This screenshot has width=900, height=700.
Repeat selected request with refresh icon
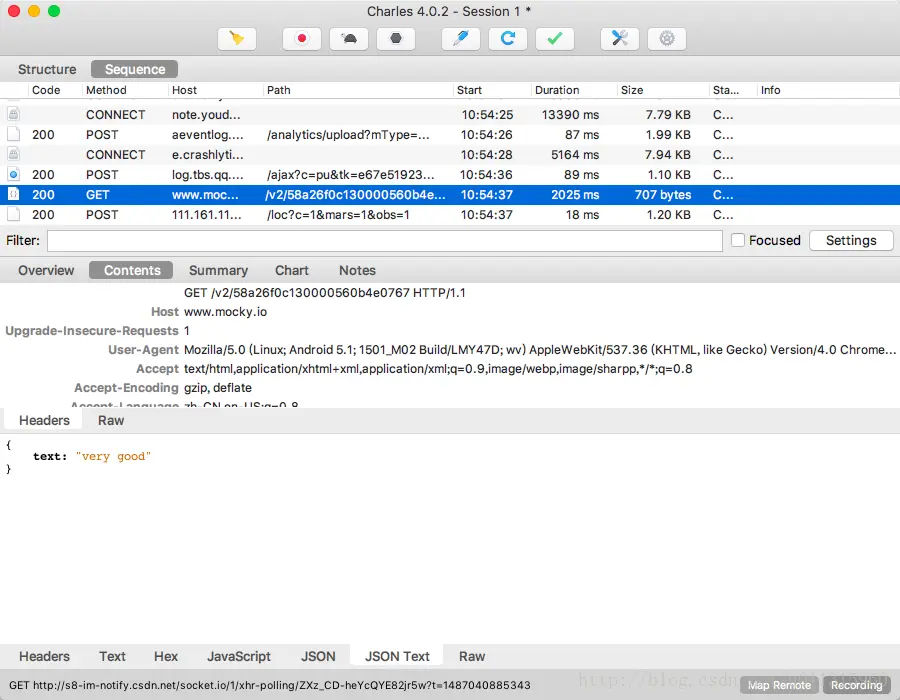[x=508, y=38]
